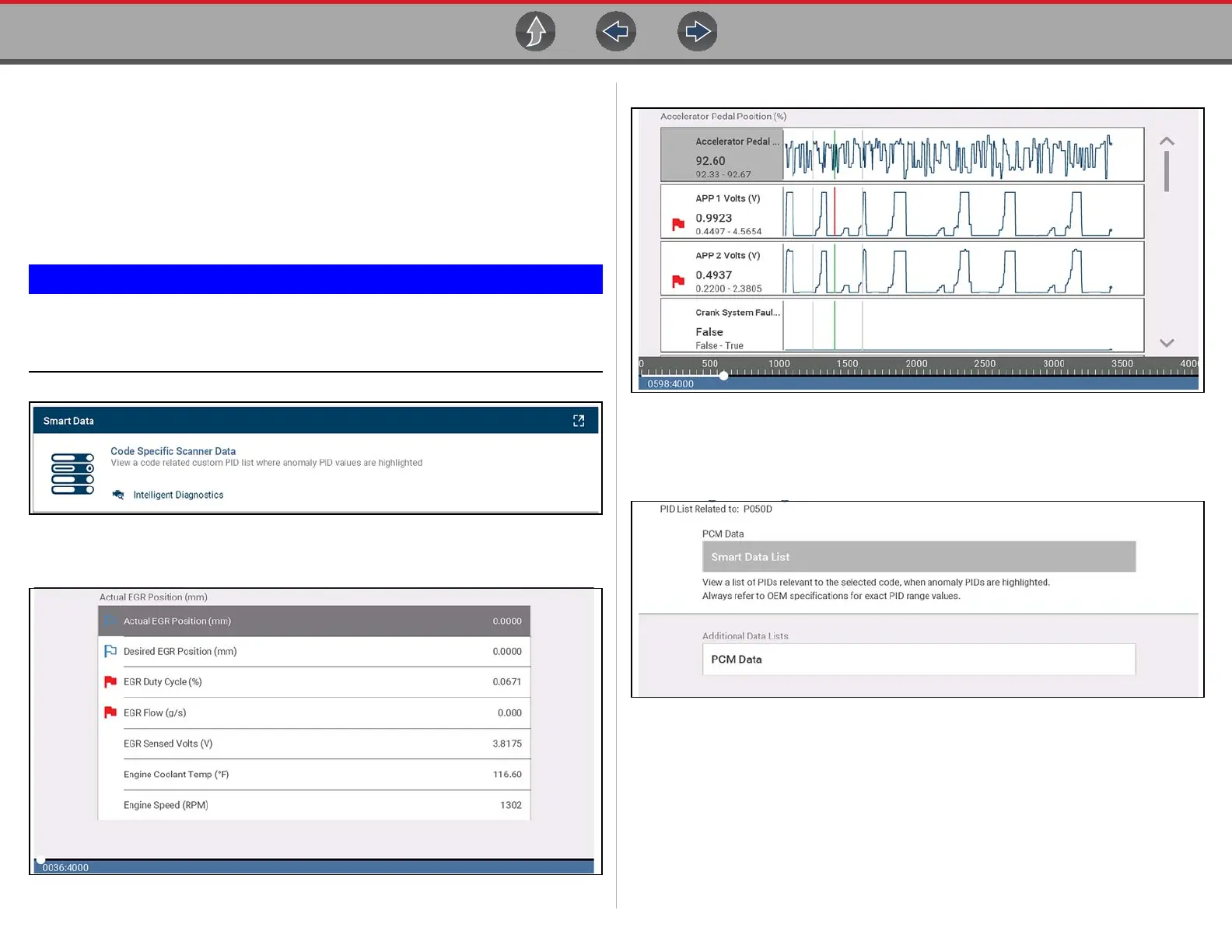Viewport: 1232px width, 952px height.
Task: Click the red flag next to APP 1 Volts
Action: (x=678, y=225)
